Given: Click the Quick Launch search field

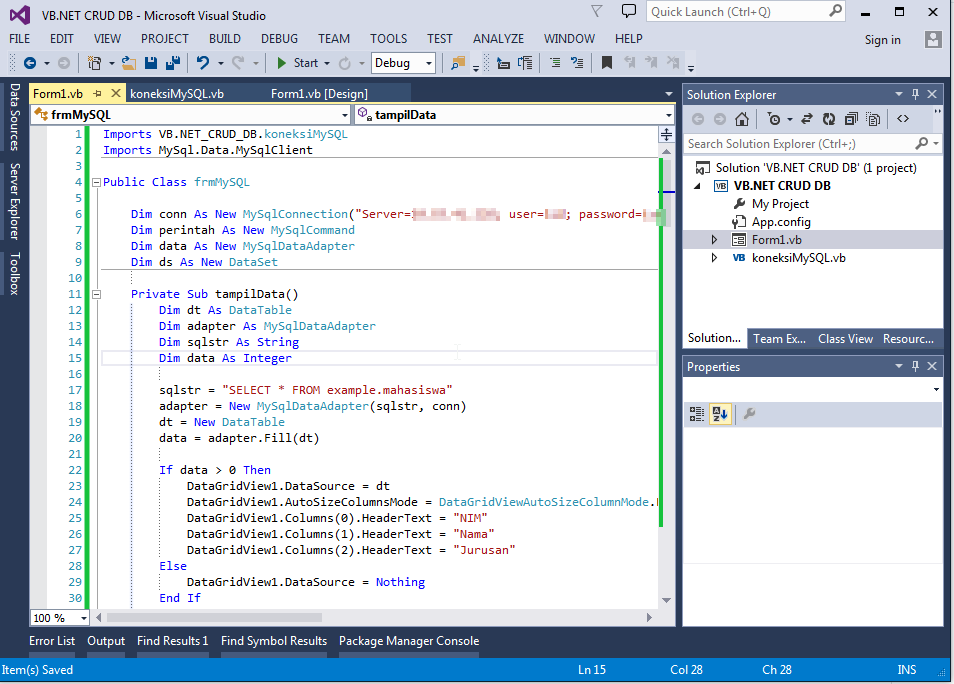Looking at the screenshot, I should [745, 12].
